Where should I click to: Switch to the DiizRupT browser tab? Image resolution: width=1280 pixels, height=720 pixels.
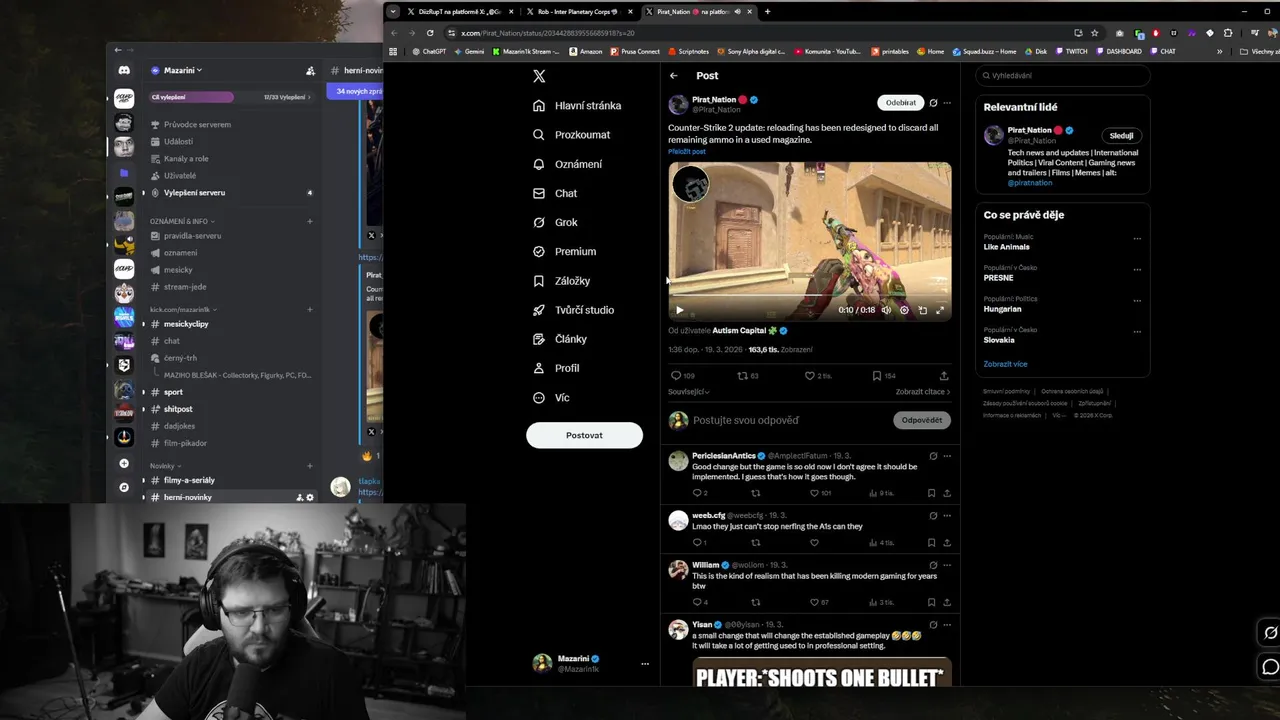(460, 12)
